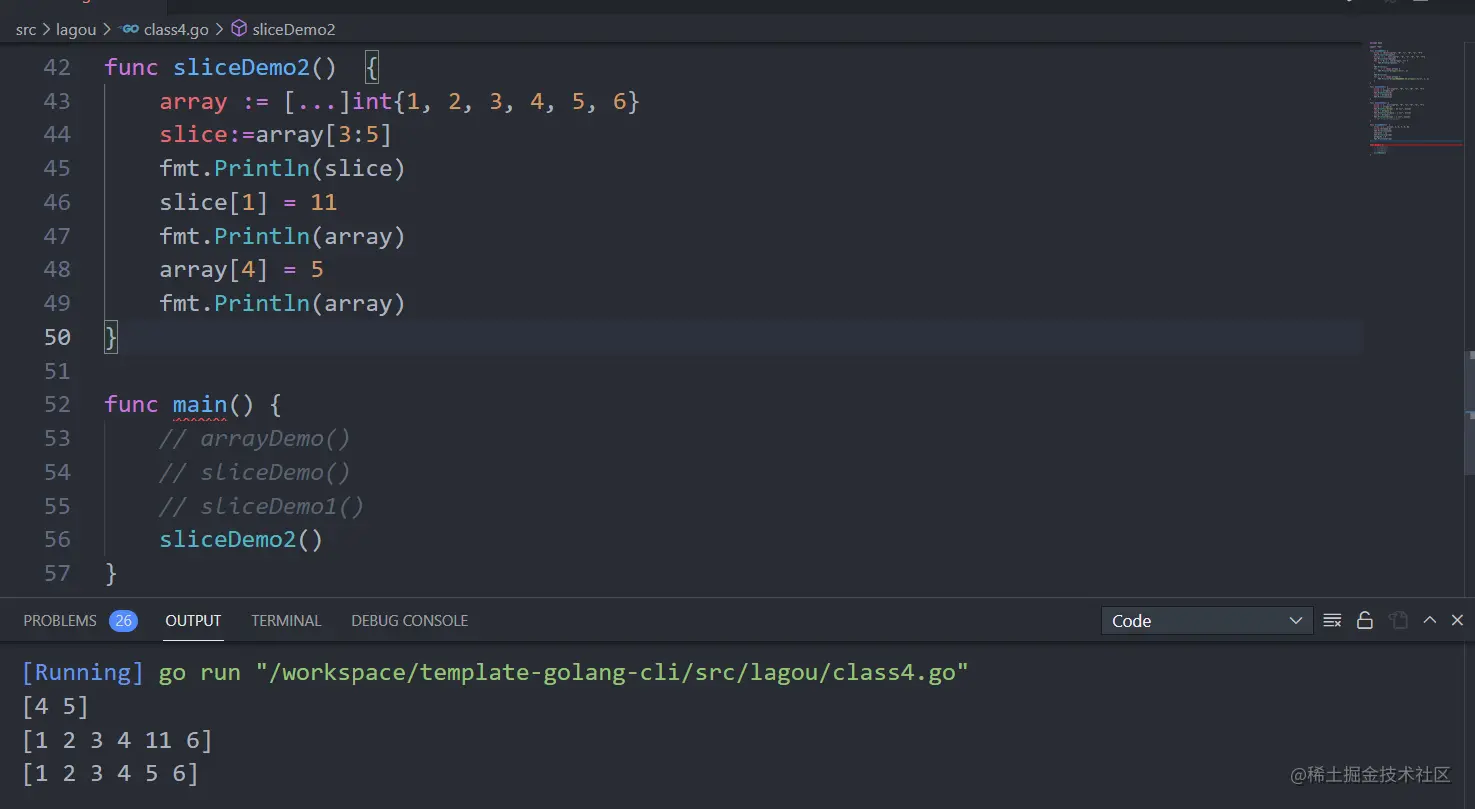Show the DEBUG CONSOLE tab
Image resolution: width=1475 pixels, height=809 pixels.
(410, 621)
